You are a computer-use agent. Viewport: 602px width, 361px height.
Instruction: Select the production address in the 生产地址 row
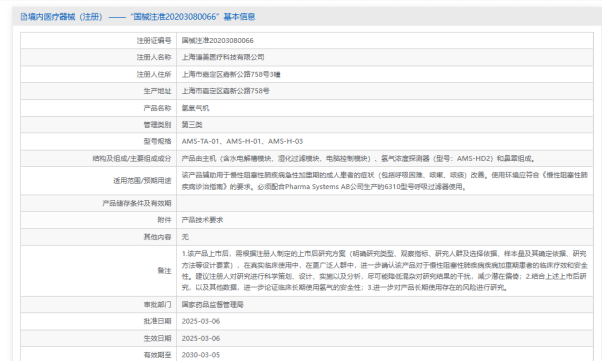tap(226, 91)
